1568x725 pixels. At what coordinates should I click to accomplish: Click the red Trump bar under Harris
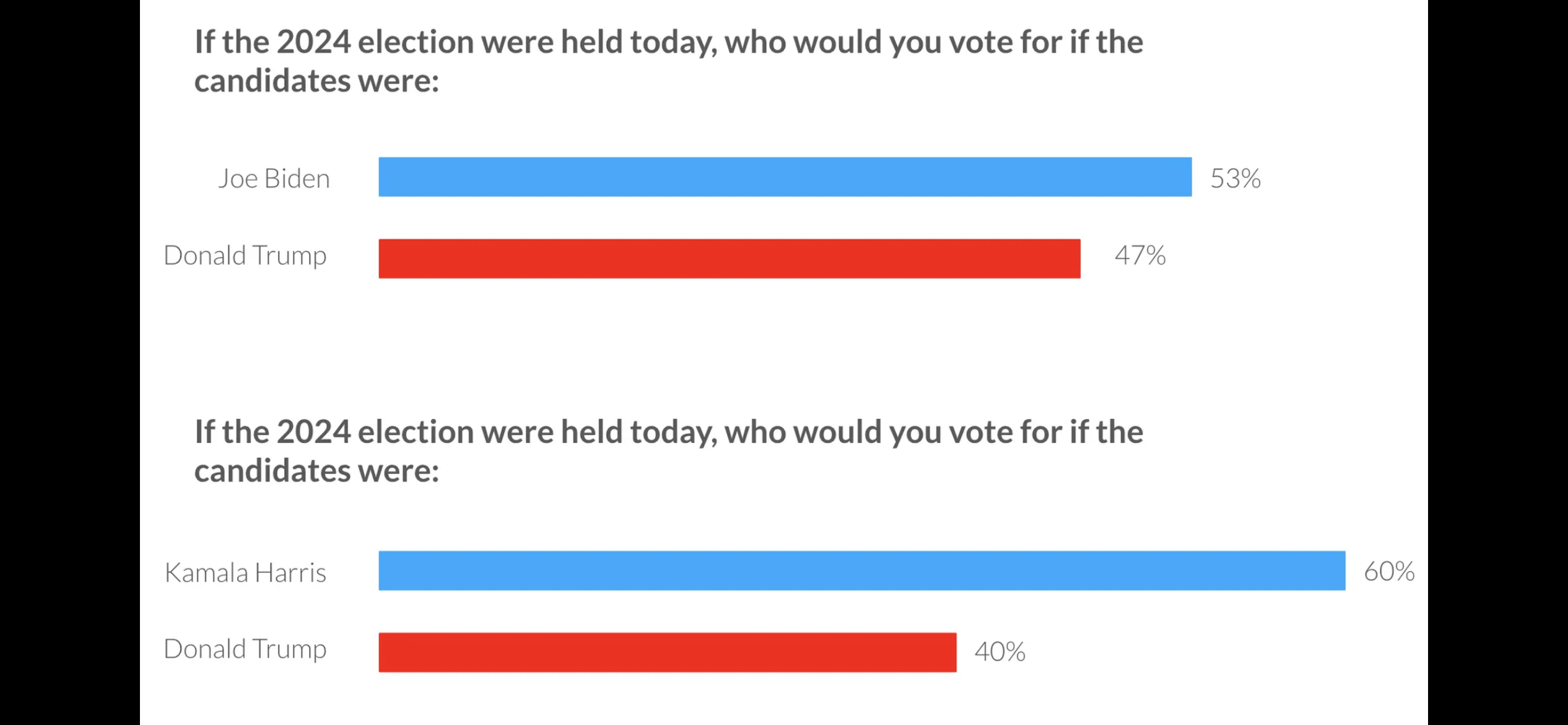pyautogui.click(x=667, y=652)
